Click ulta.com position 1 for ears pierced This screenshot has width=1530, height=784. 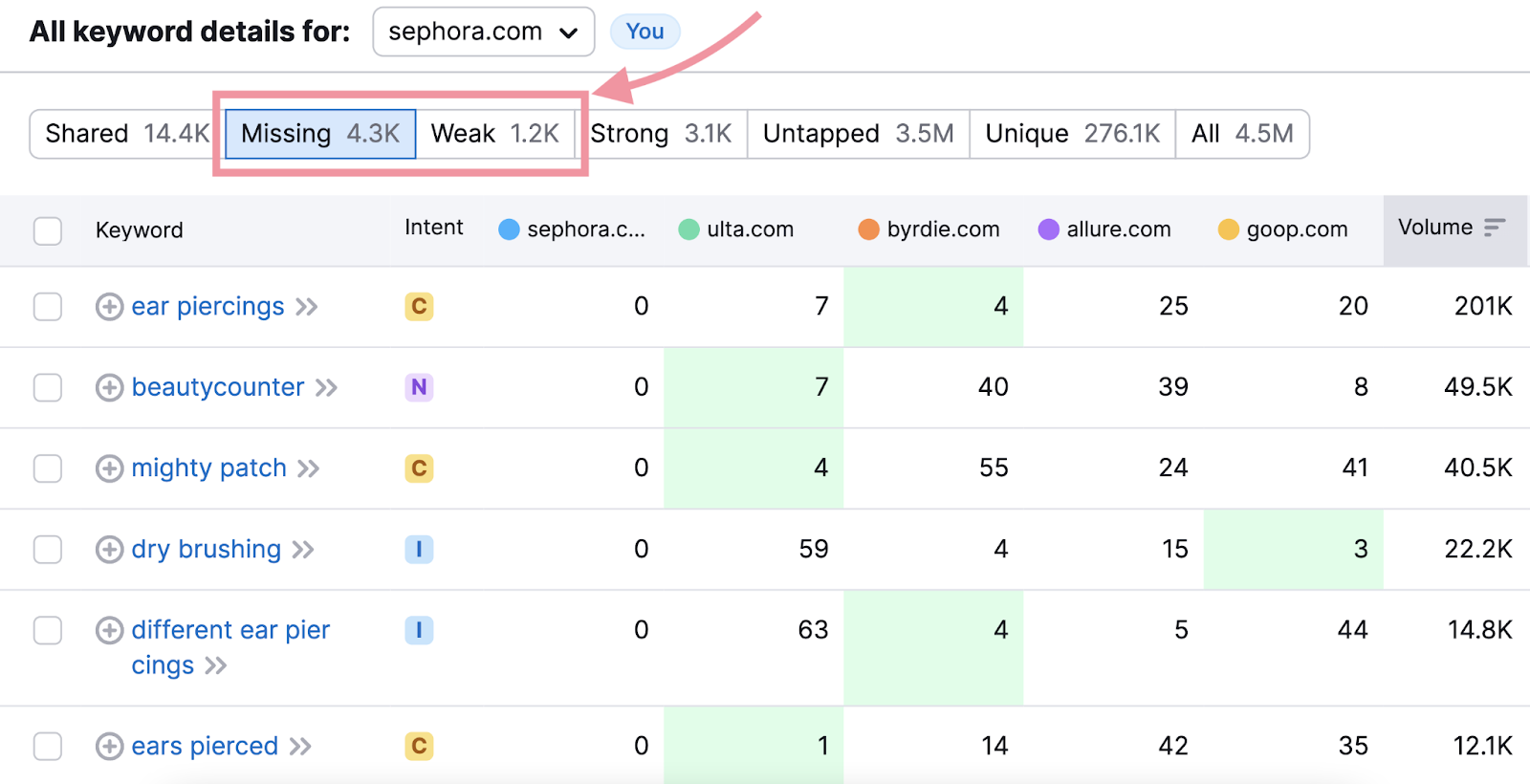pyautogui.click(x=754, y=746)
